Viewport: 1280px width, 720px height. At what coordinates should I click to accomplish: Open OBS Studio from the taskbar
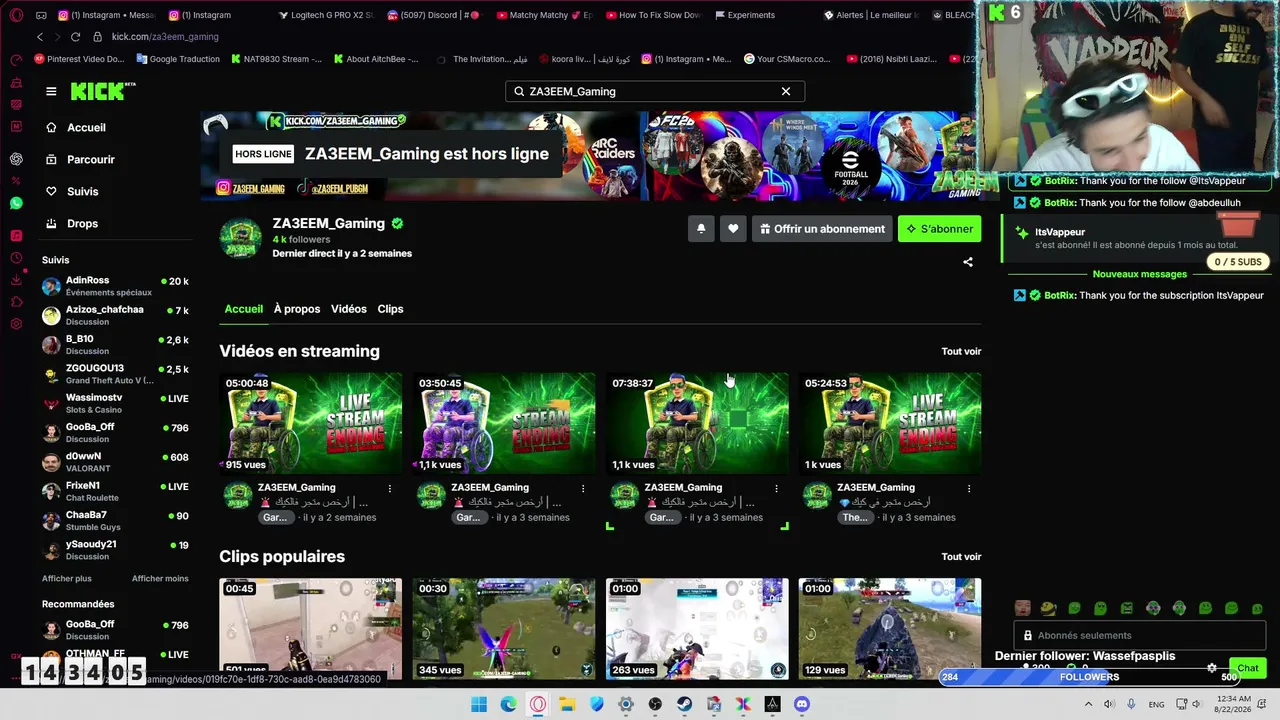point(655,704)
